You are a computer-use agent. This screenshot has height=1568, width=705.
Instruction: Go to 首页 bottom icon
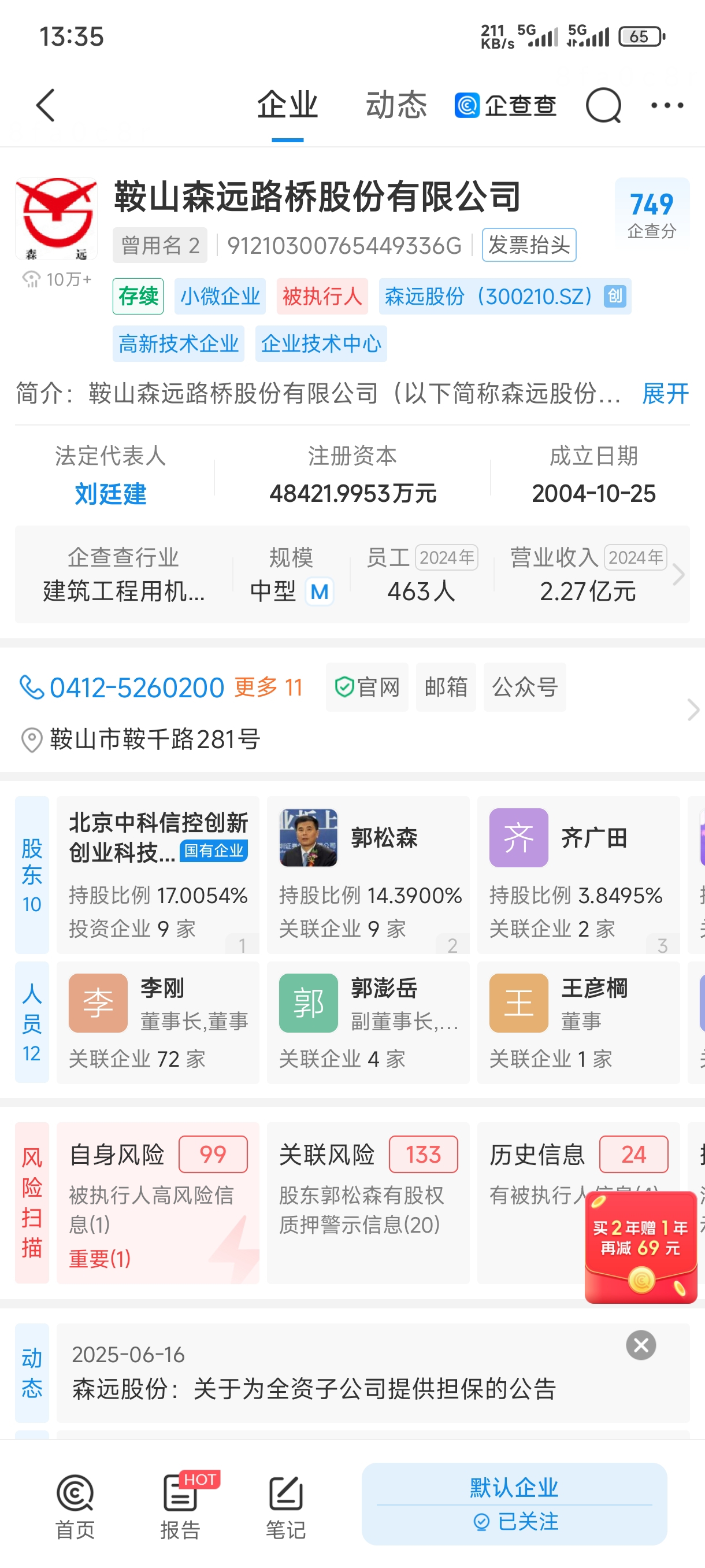(75, 1506)
